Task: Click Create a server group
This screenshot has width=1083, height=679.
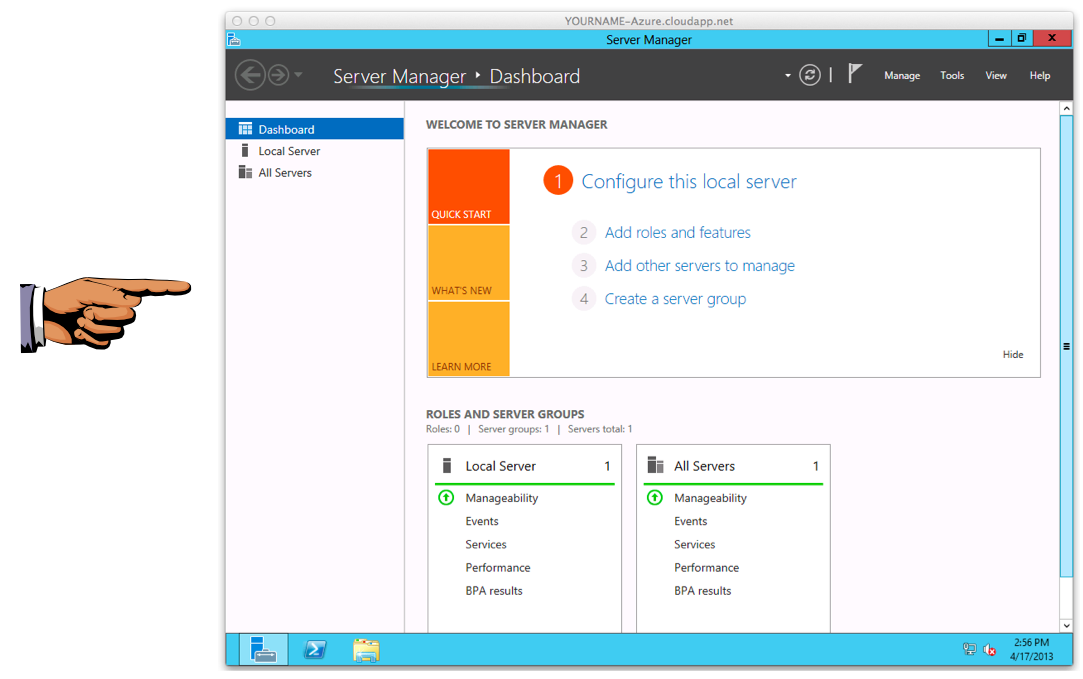Action: tap(675, 299)
